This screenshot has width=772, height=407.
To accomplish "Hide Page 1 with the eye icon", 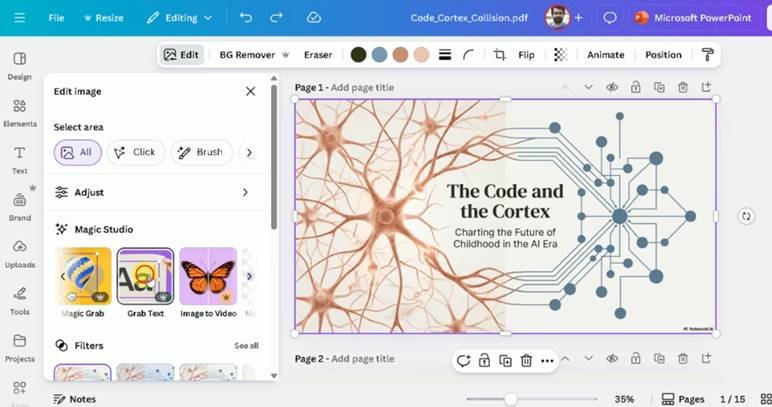I will (x=612, y=88).
